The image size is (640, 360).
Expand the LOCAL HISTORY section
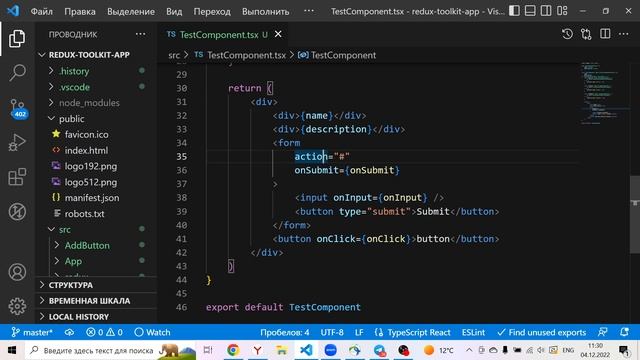point(97,317)
